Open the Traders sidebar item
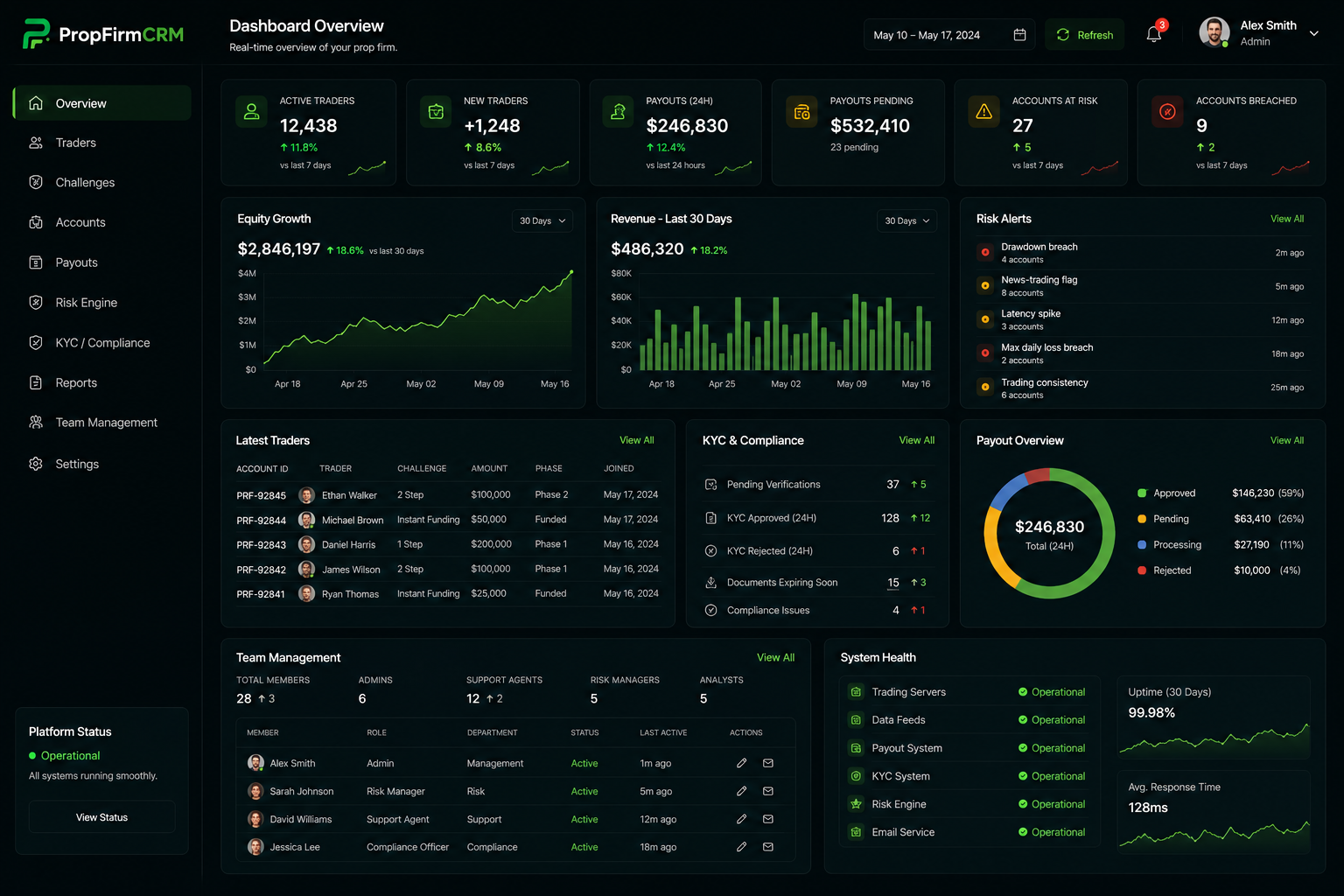Viewport: 1344px width, 896px height. coord(101,143)
